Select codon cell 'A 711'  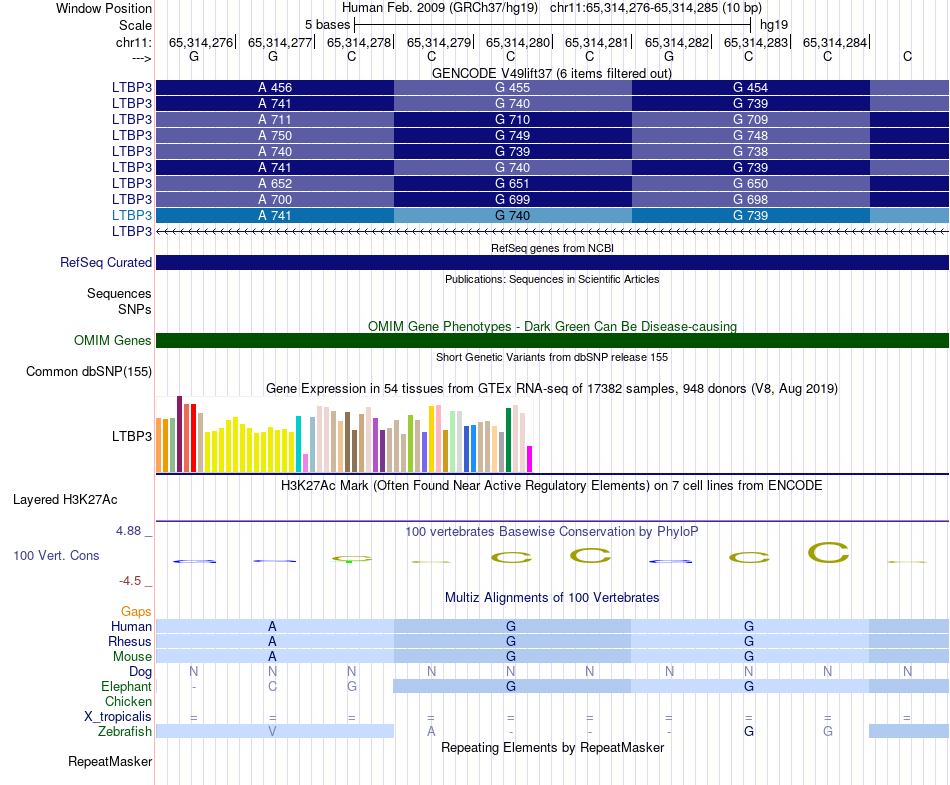(275, 119)
